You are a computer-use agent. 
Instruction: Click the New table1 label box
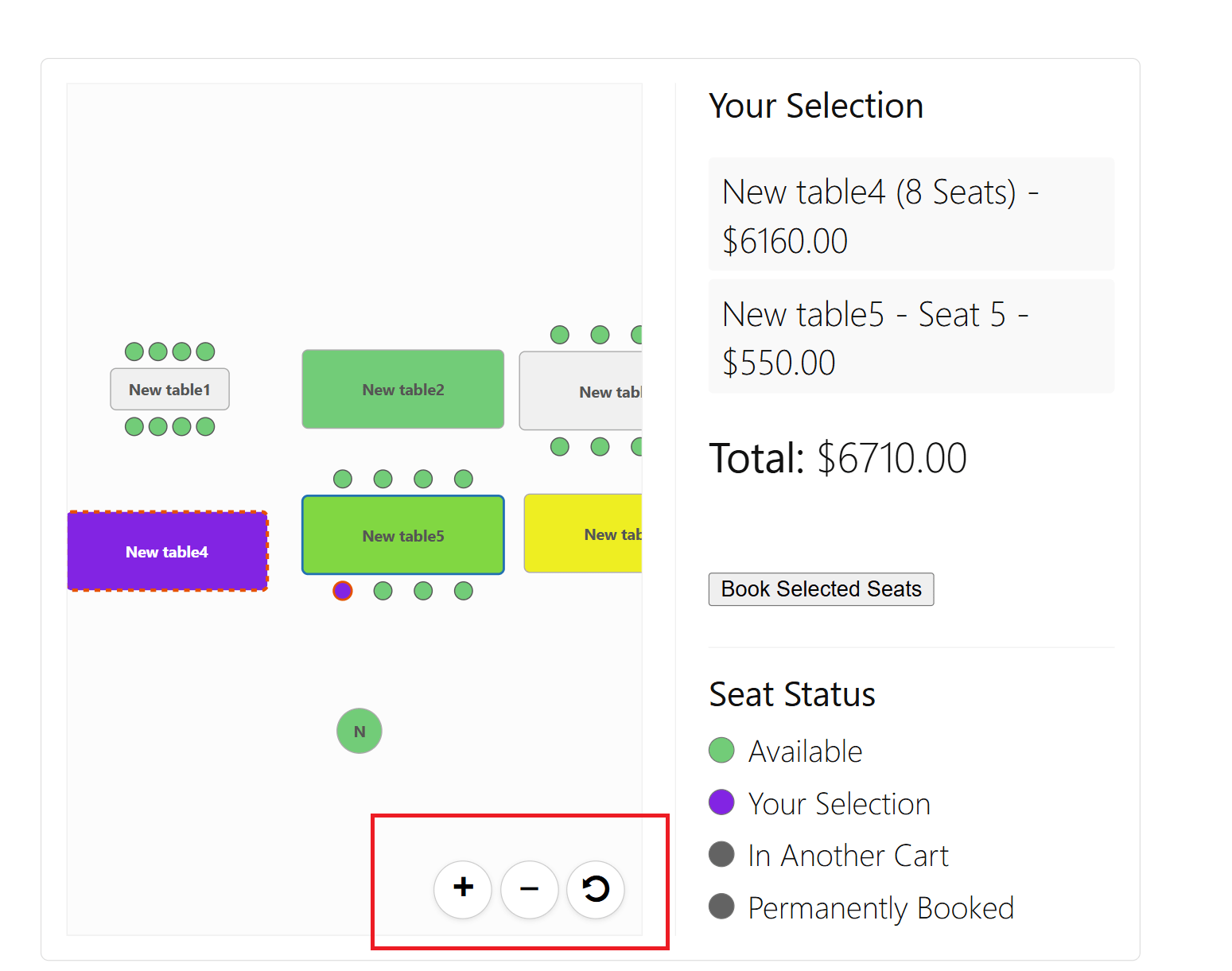169,390
